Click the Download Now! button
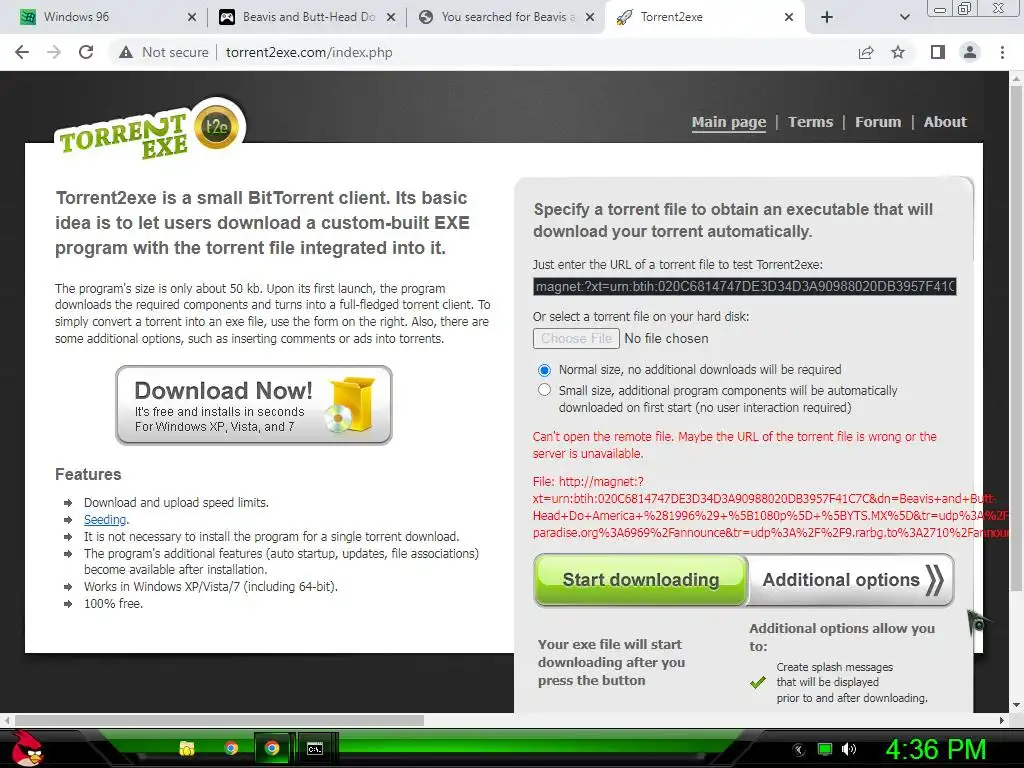1024x768 pixels. click(254, 405)
